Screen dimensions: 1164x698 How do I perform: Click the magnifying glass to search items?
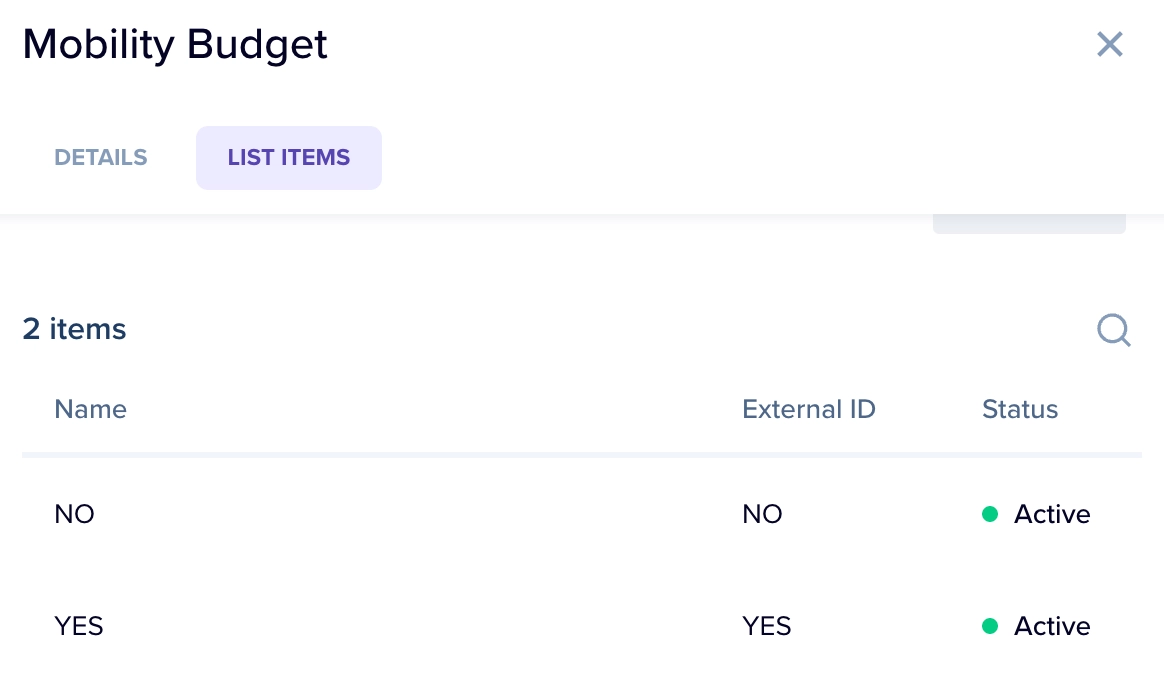coord(1114,330)
